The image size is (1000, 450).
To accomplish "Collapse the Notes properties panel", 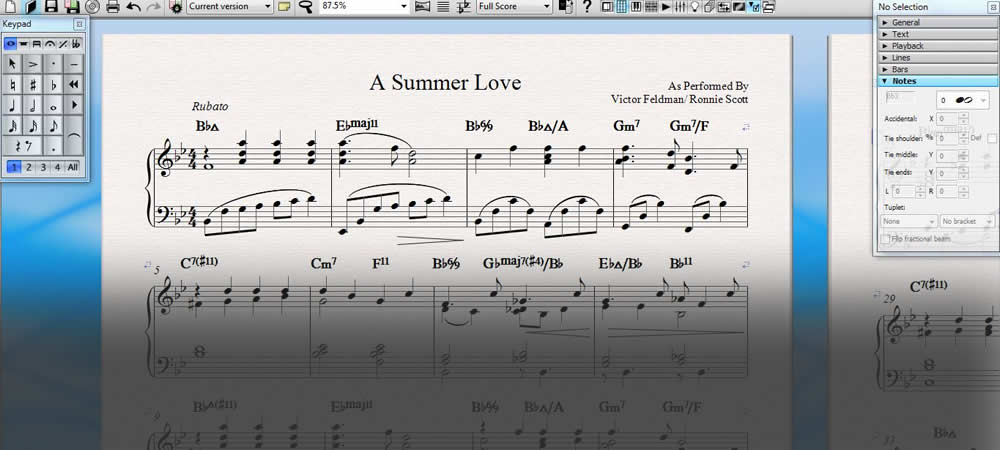I will click(x=938, y=81).
